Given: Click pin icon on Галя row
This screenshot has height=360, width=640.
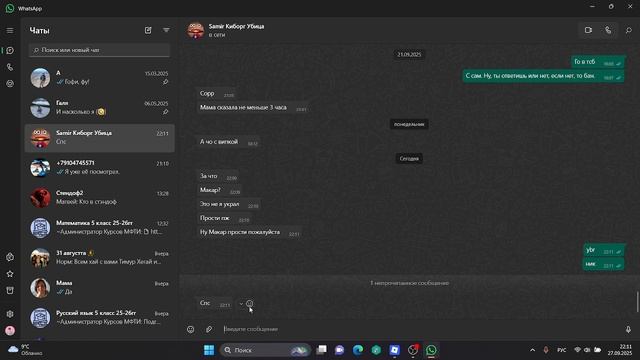Looking at the screenshot, I should (x=165, y=112).
